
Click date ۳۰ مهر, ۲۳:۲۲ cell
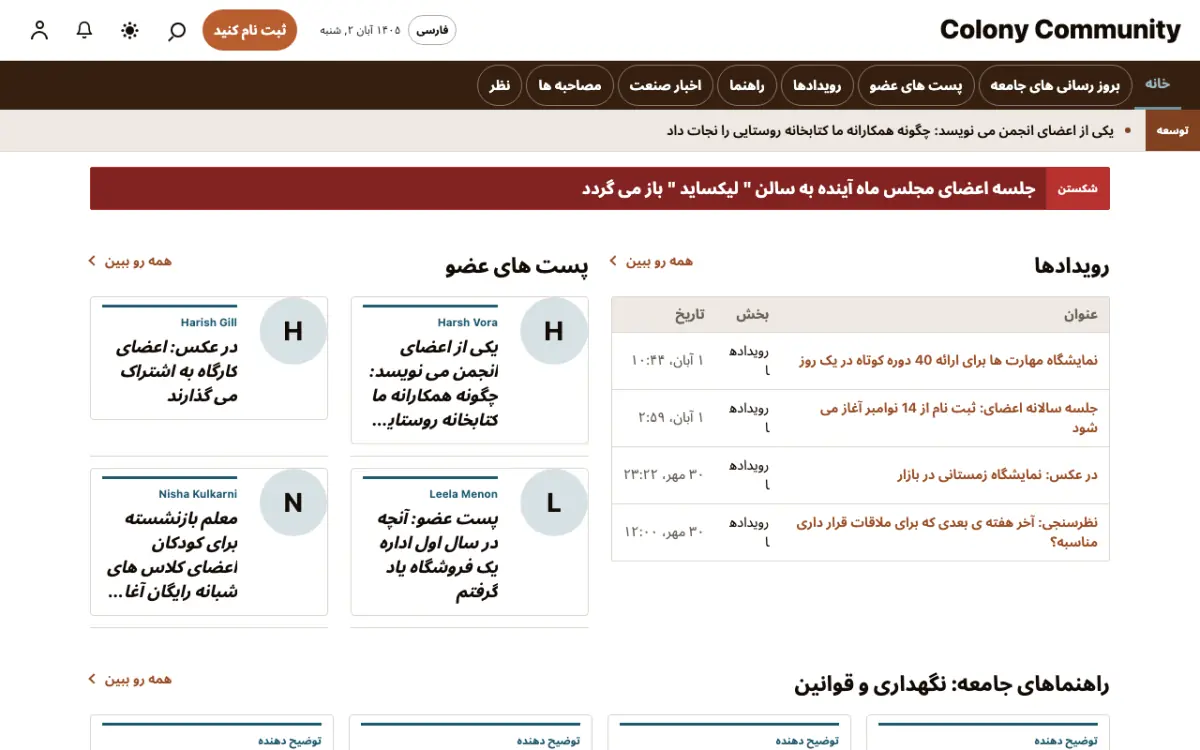point(664,475)
